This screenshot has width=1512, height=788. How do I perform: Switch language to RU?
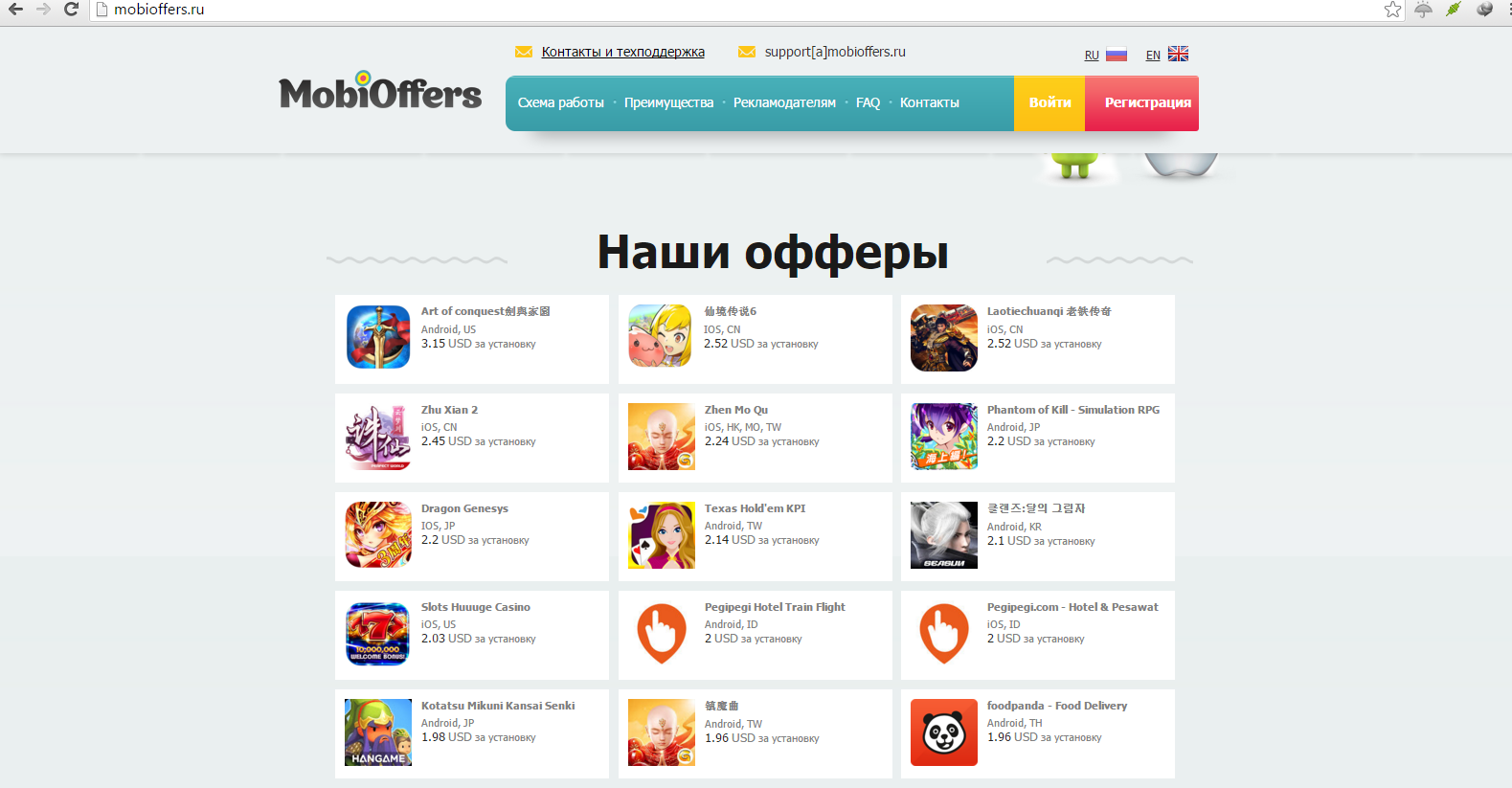[1092, 56]
